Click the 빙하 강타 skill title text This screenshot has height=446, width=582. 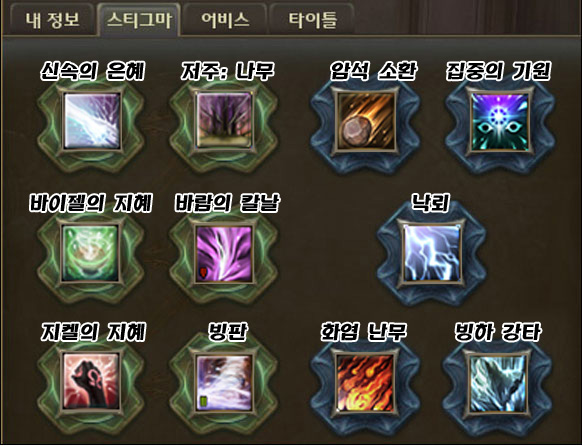tap(498, 331)
